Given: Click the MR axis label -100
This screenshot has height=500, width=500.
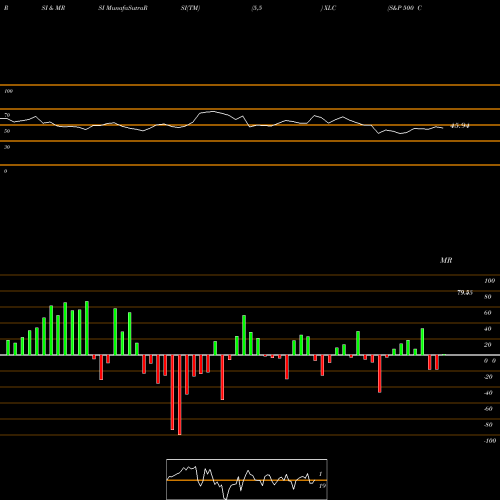Looking at the screenshot, I should pos(490,441).
